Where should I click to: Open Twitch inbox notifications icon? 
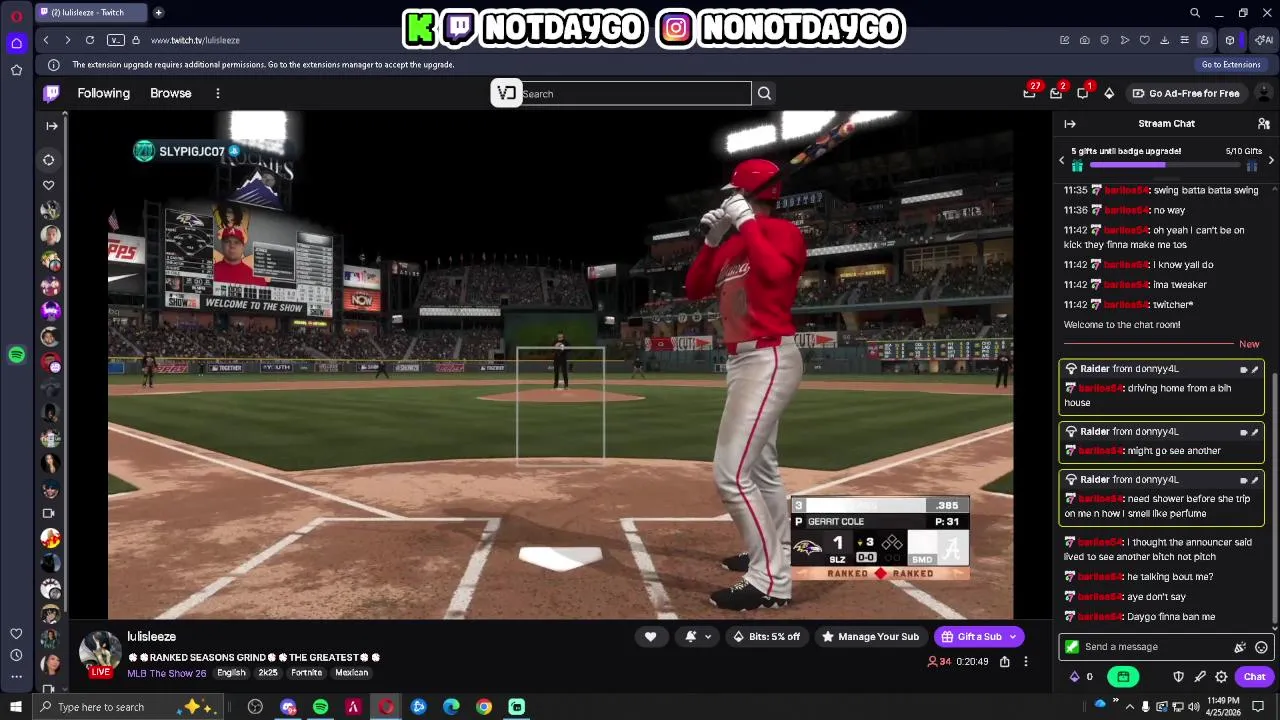(x=1056, y=93)
